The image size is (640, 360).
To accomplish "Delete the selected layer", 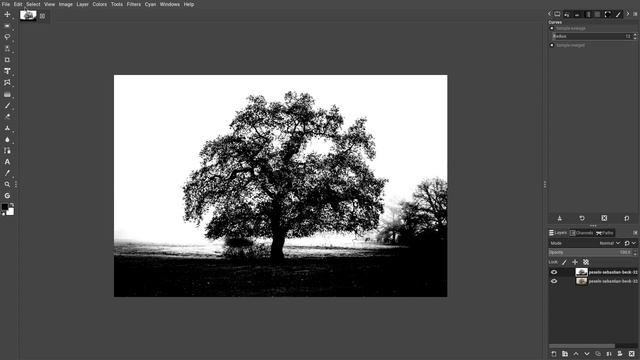I will tap(631, 354).
